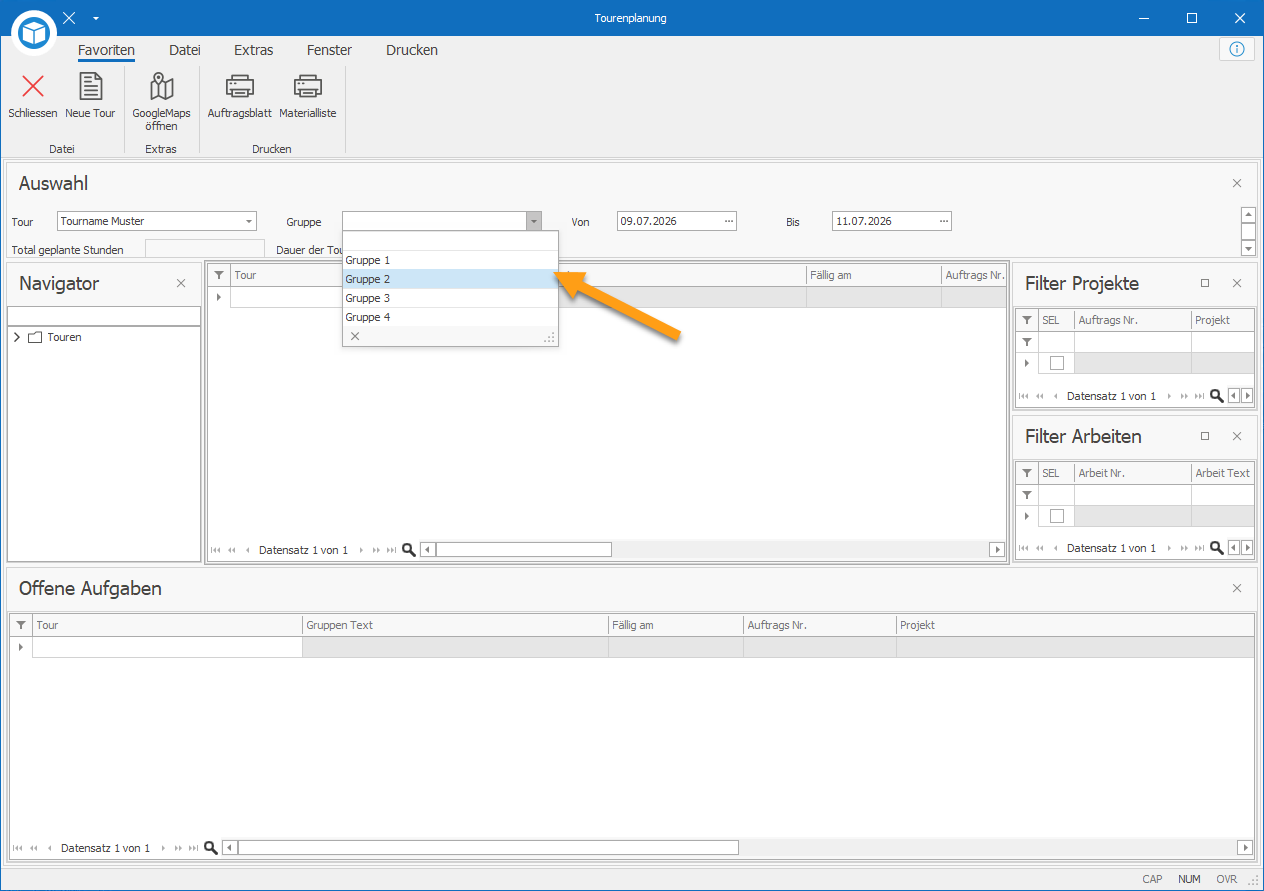Click the empty Tour cell in Offene Aufgaben
The width and height of the screenshot is (1264, 891).
[167, 647]
